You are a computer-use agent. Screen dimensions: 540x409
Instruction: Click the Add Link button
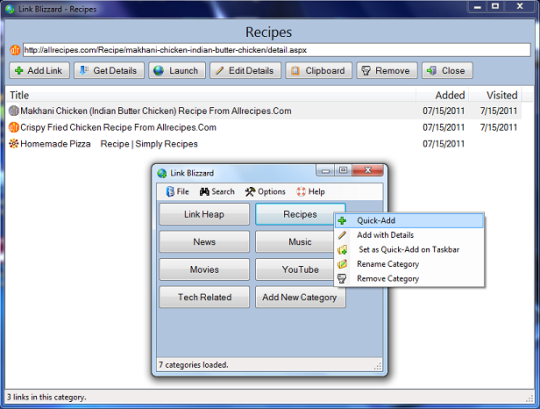click(x=39, y=71)
